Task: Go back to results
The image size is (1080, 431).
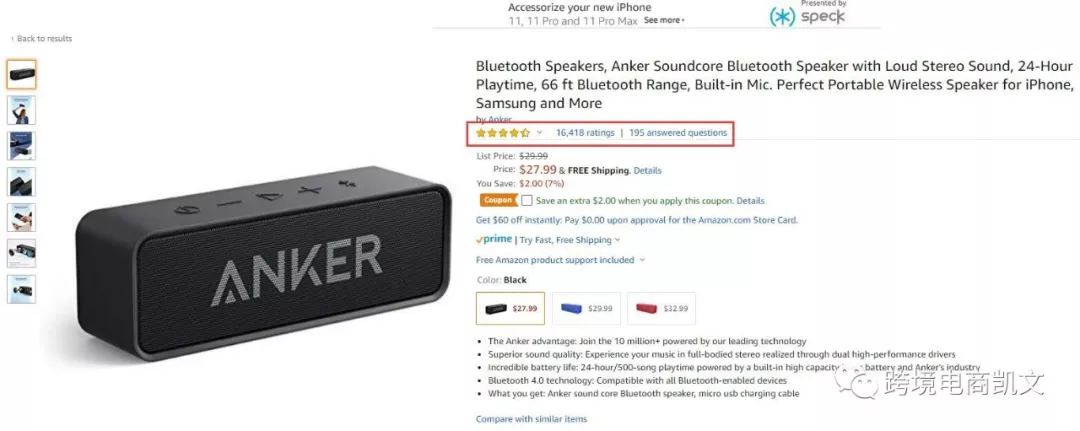Action: point(41,39)
